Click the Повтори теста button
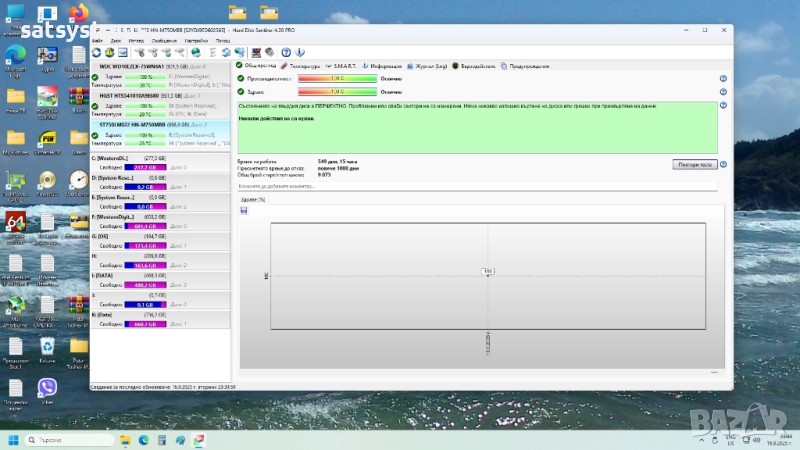 694,164
